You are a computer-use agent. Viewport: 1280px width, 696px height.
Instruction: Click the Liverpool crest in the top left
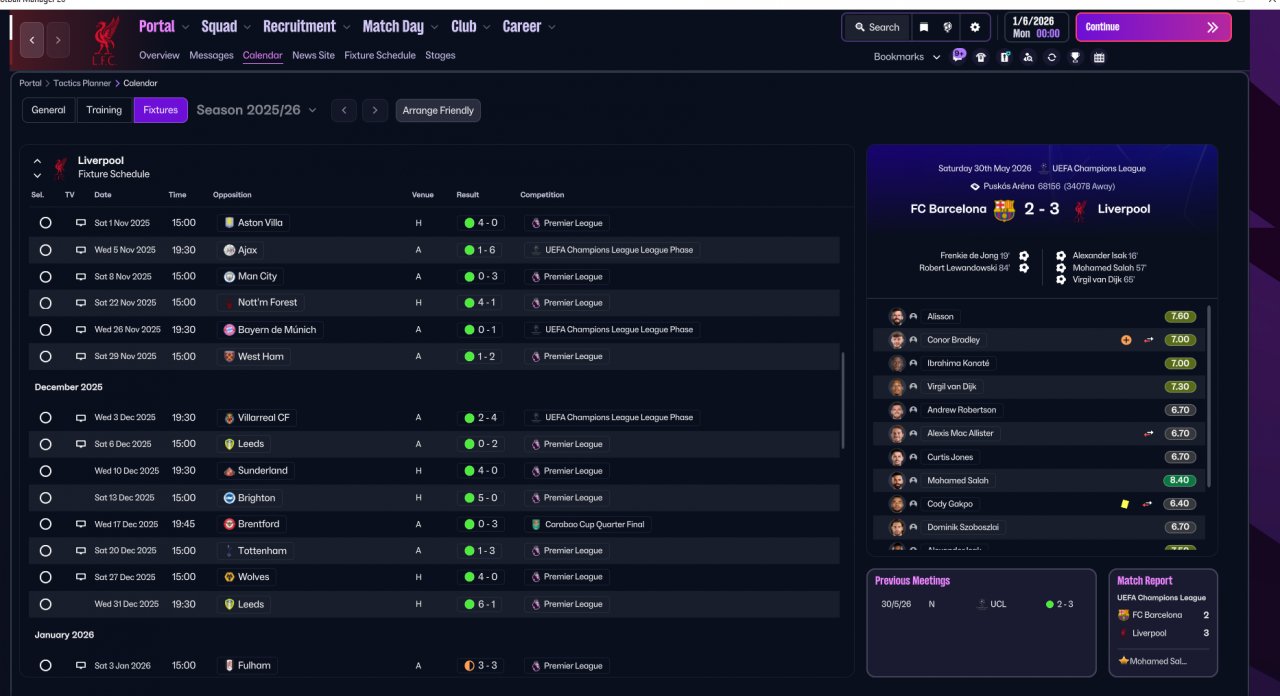pos(104,40)
